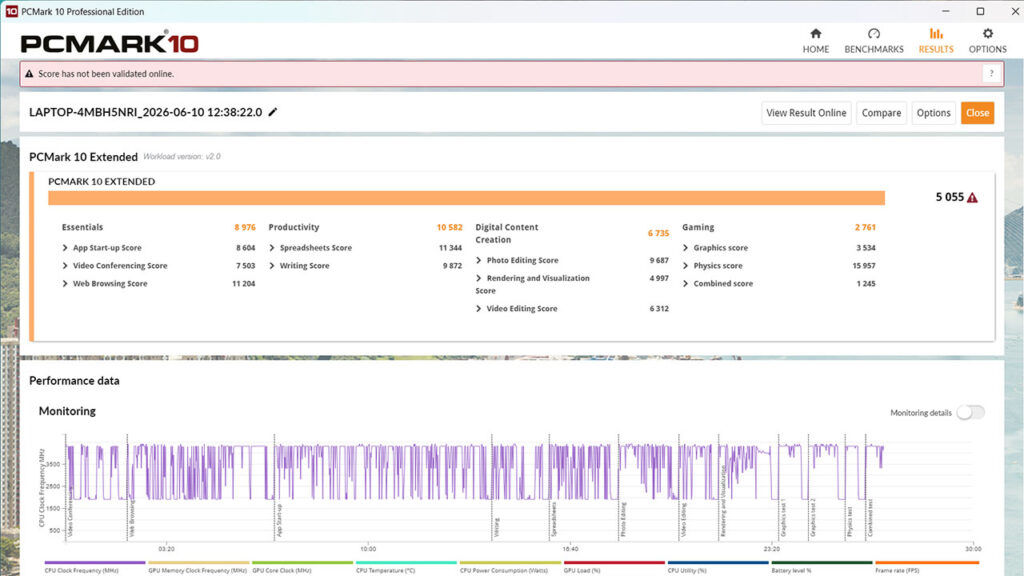
Task: Click the Web Browsing value 11 204
Action: click(x=244, y=283)
